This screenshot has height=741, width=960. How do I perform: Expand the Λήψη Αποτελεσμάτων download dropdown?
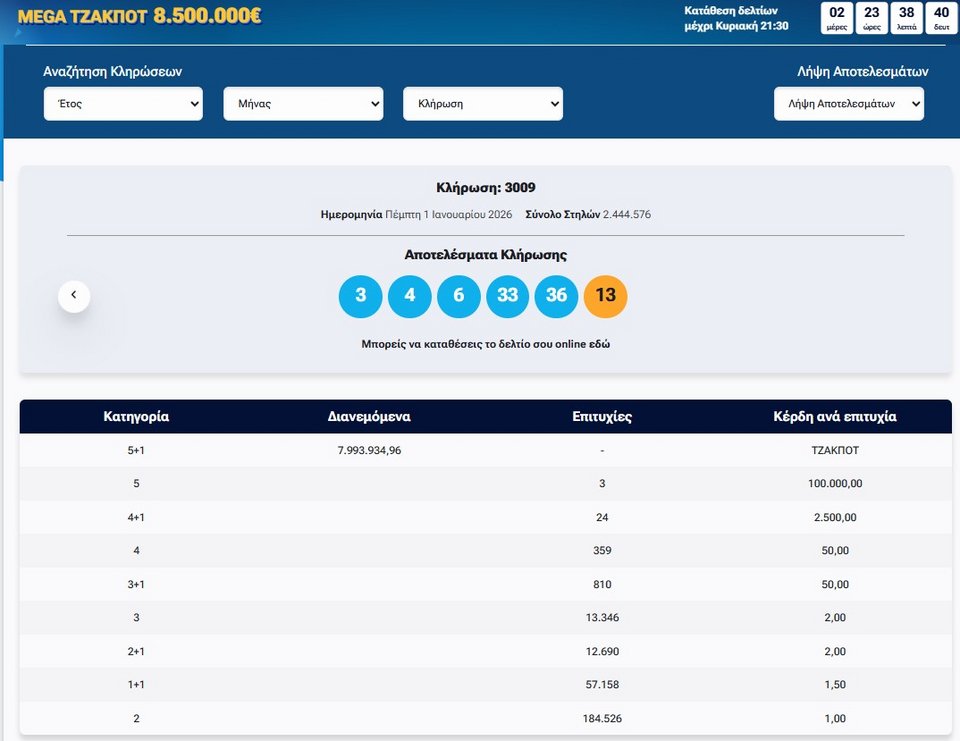coord(849,104)
